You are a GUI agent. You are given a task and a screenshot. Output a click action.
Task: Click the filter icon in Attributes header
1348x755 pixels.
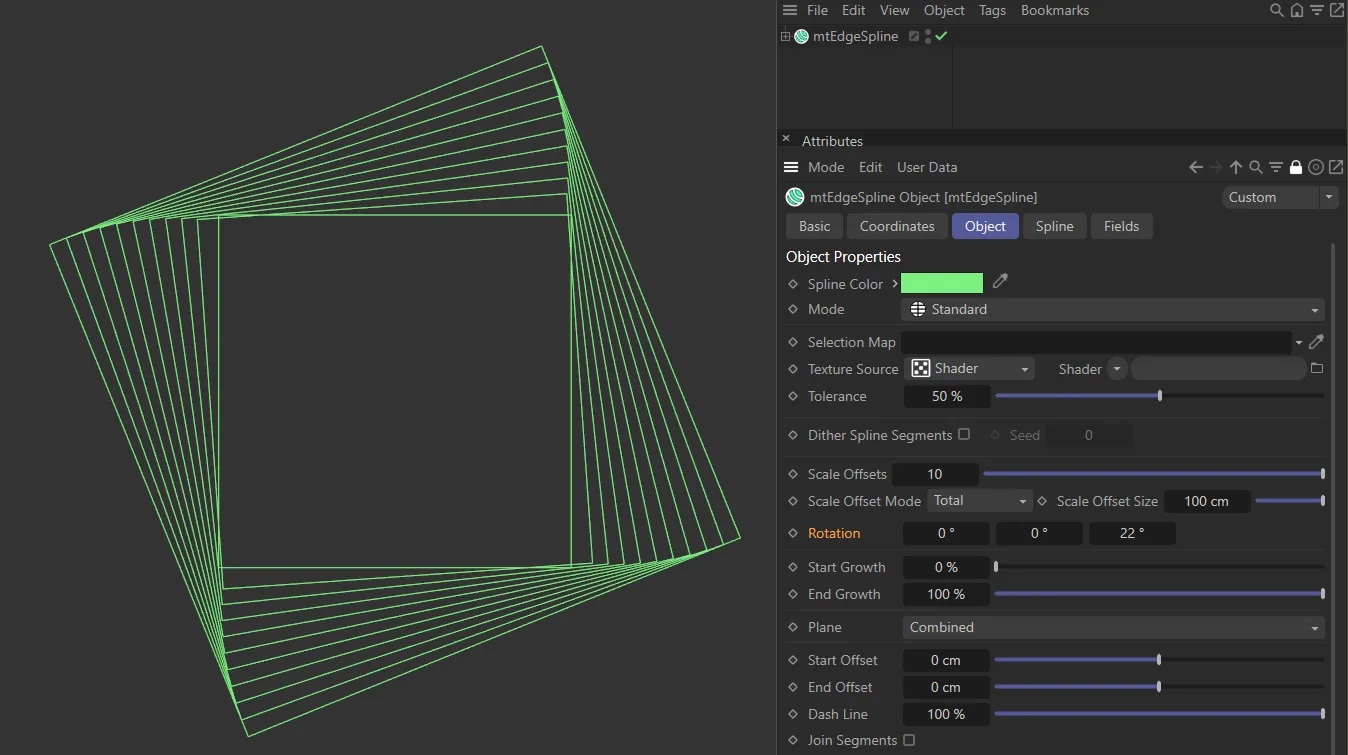(x=1276, y=167)
